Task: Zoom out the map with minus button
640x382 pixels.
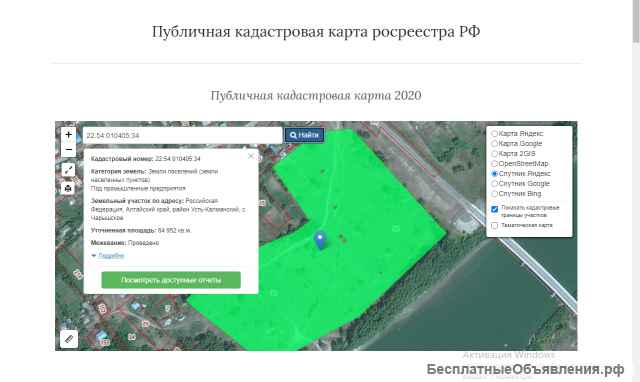Action: click(x=69, y=150)
